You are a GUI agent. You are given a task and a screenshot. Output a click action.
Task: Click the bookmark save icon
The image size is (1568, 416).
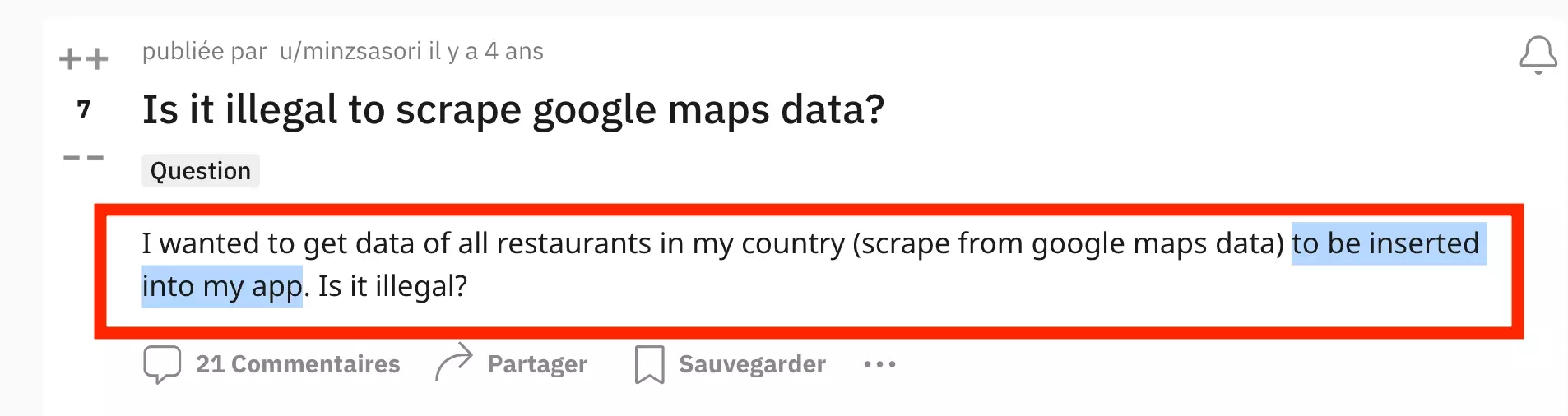click(649, 364)
